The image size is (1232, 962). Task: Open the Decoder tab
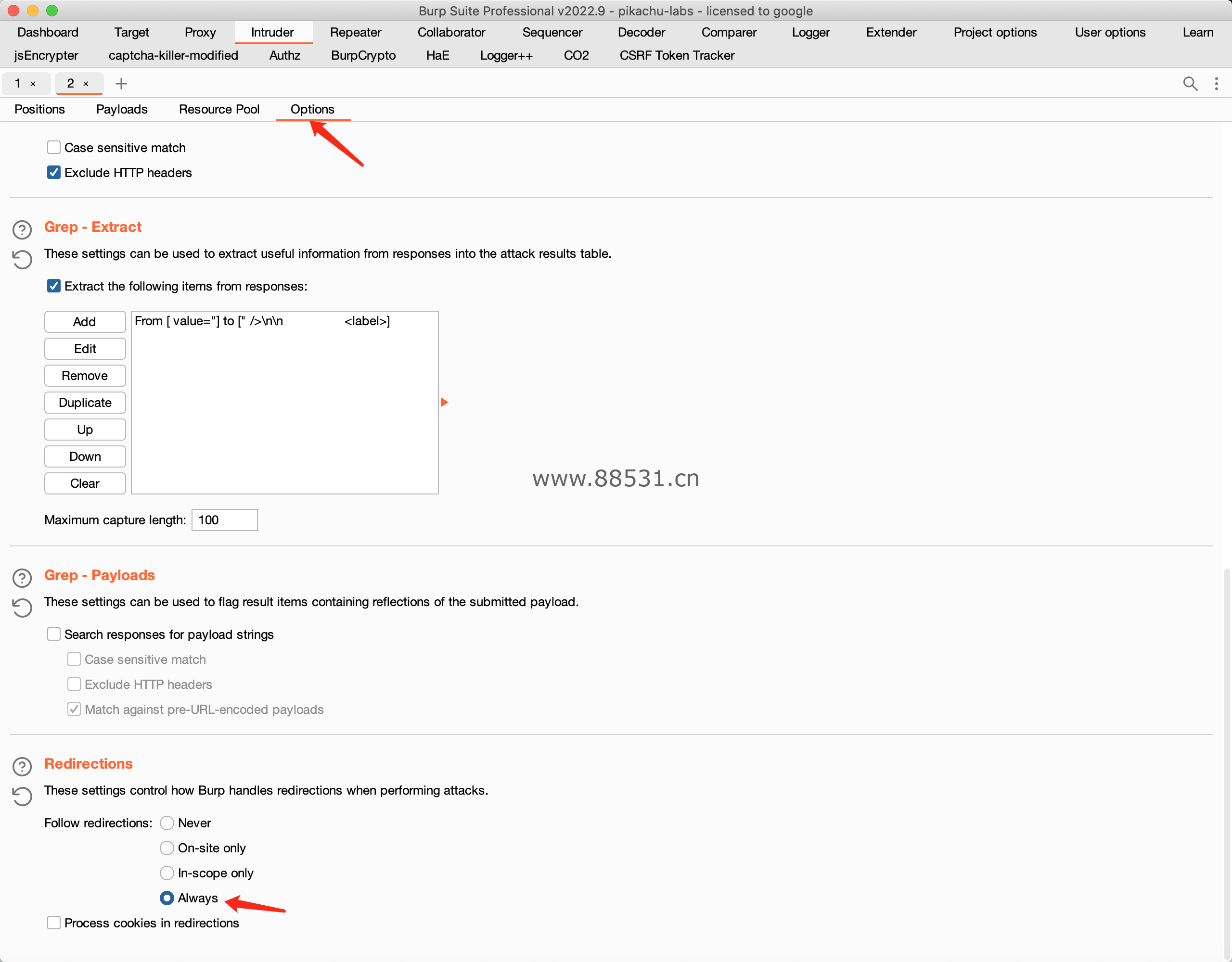coord(642,32)
